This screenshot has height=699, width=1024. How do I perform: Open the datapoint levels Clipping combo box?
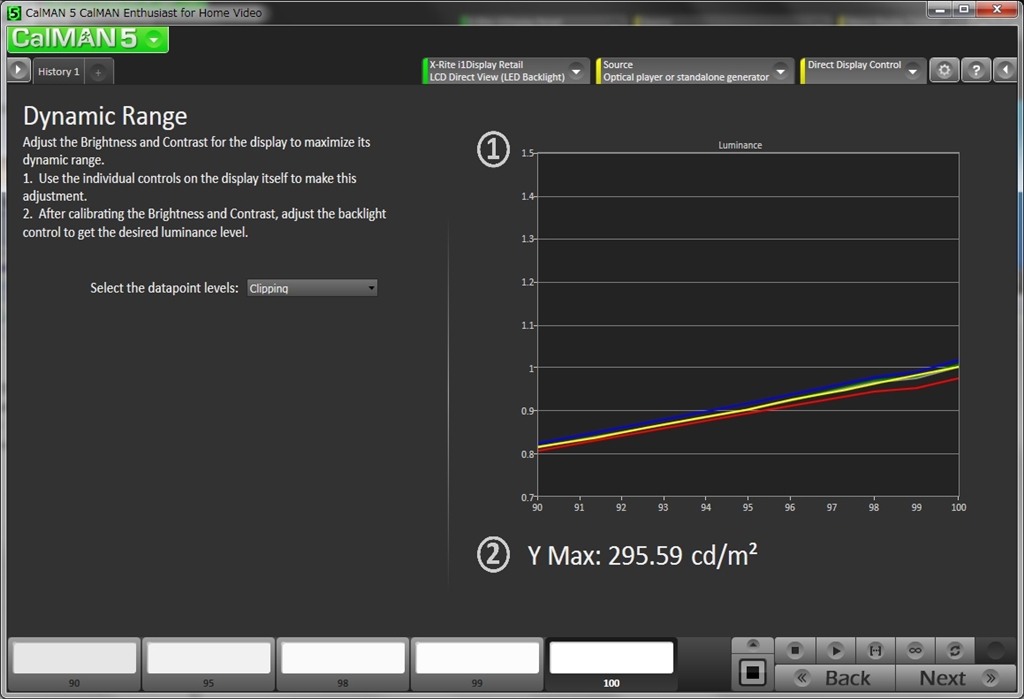pos(312,288)
